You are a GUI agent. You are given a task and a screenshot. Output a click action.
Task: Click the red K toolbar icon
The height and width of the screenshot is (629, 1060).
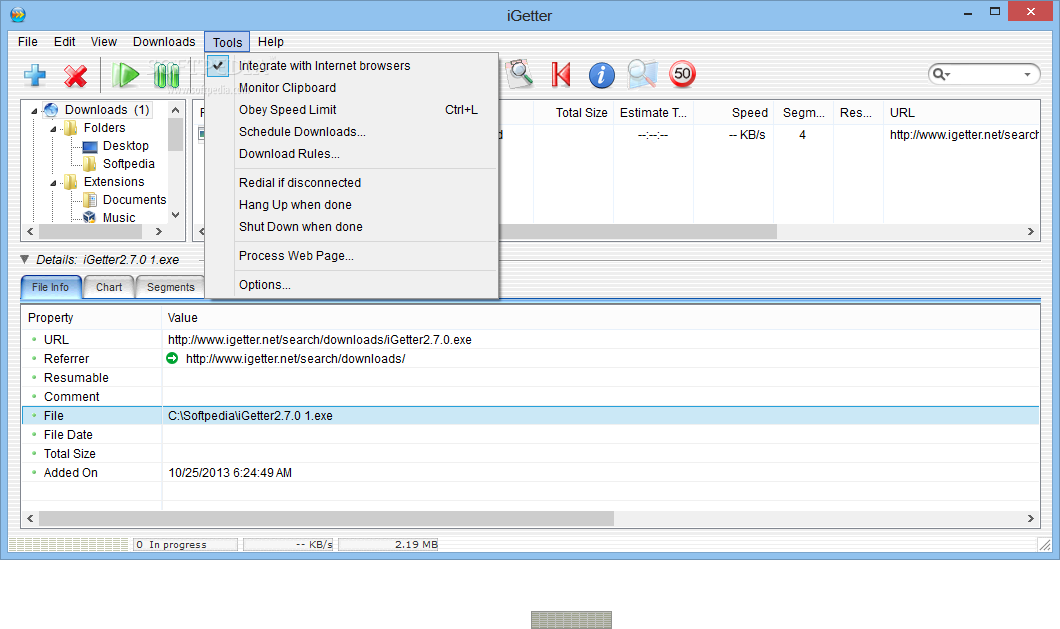pos(560,74)
